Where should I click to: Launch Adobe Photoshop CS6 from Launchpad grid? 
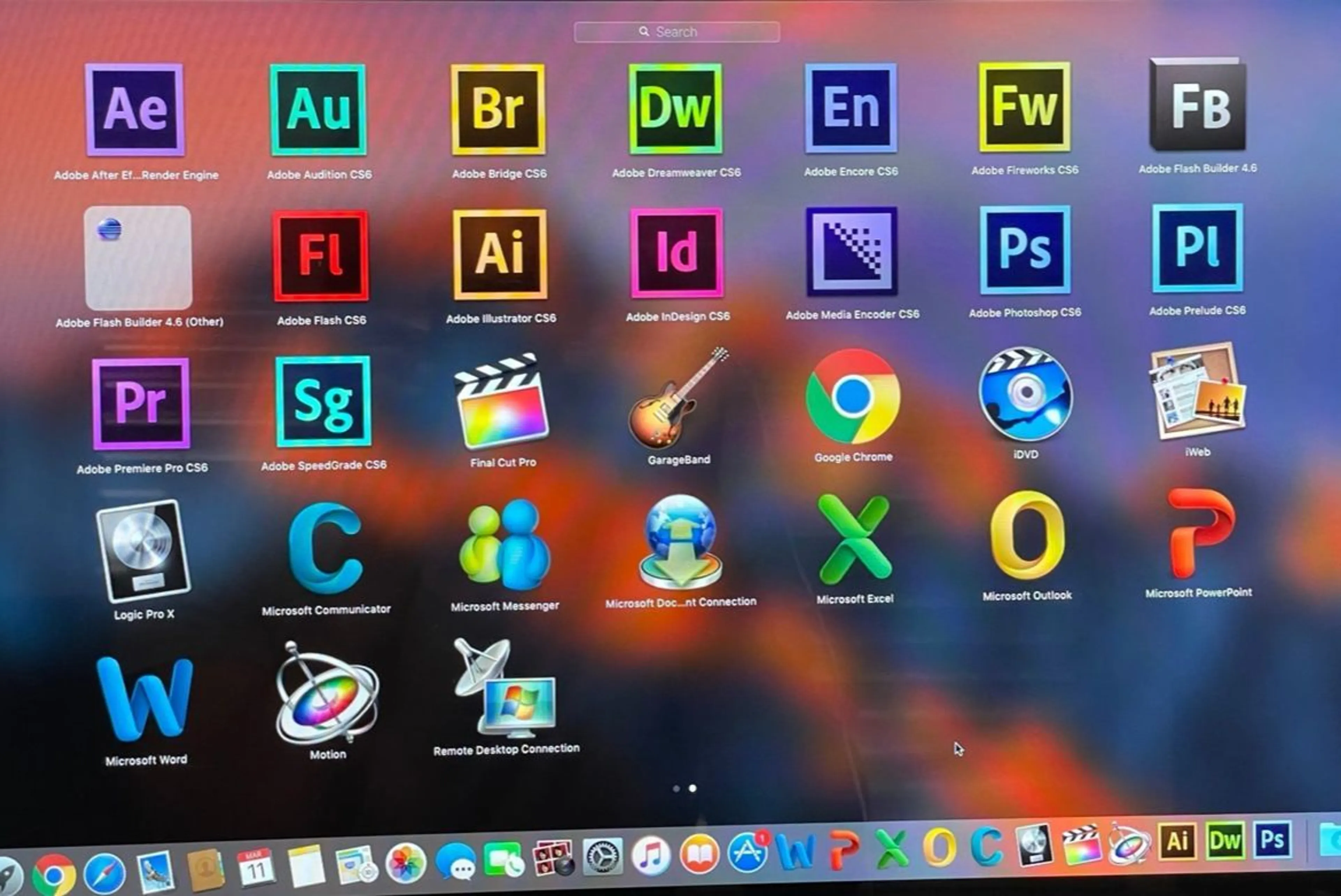1025,250
